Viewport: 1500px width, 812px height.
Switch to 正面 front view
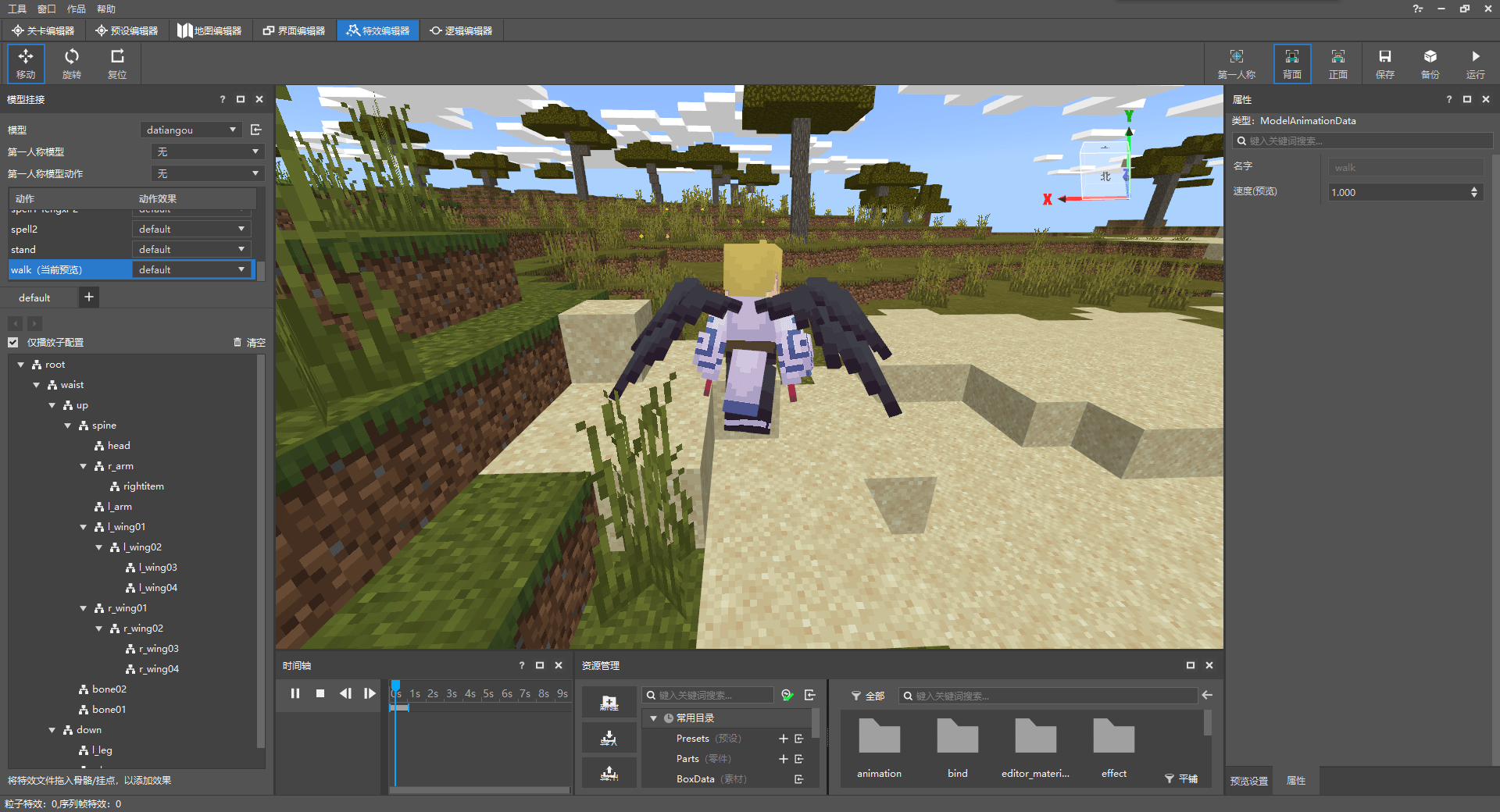click(x=1338, y=63)
